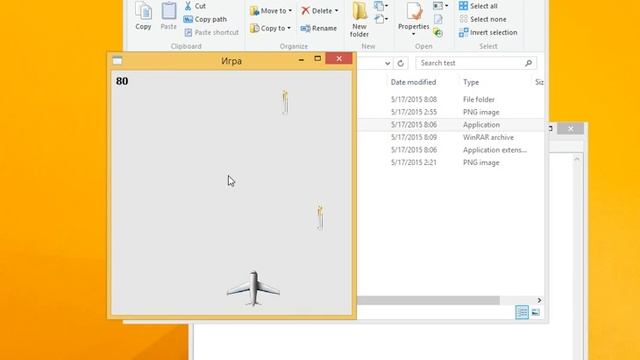
Task: Click the upper falling rocket in game
Action: (285, 102)
